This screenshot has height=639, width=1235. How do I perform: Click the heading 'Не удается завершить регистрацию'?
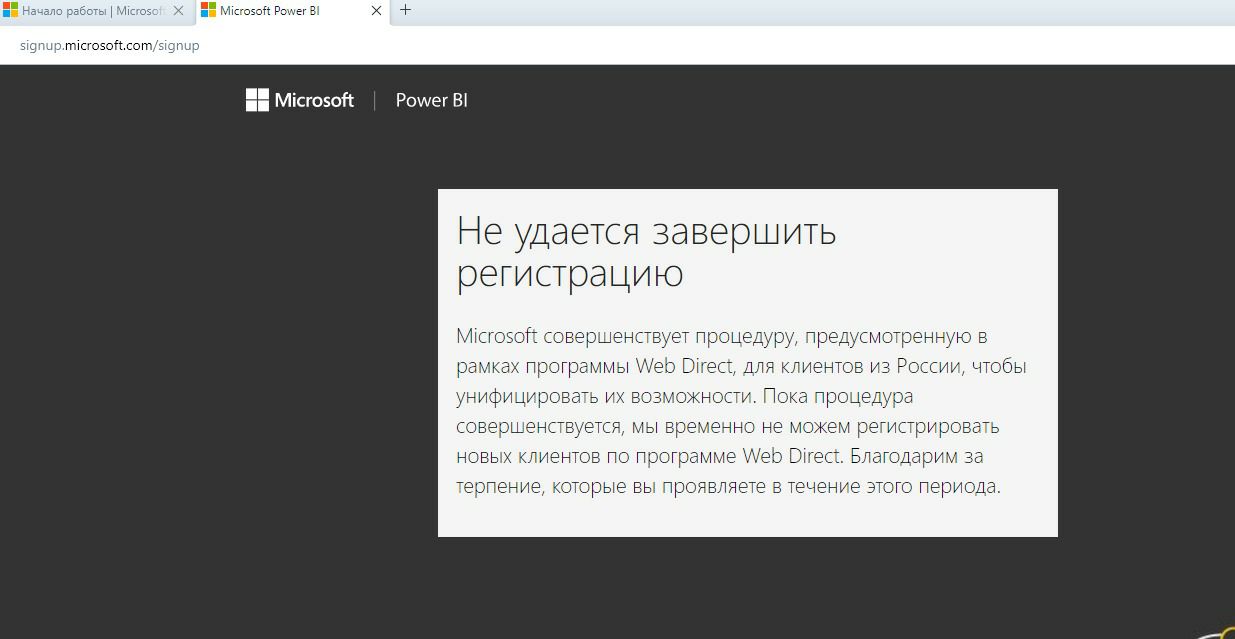[x=646, y=251]
